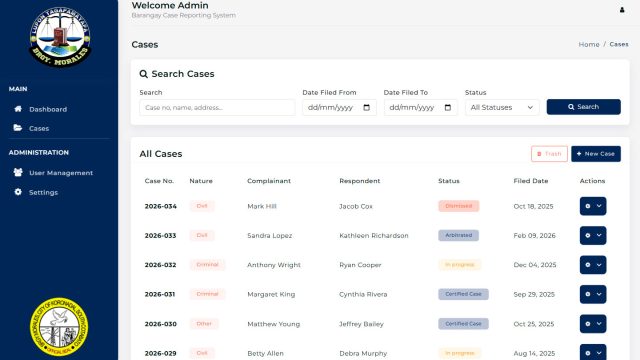
Task: Expand actions chevron for case 2026-034
Action: (599, 206)
